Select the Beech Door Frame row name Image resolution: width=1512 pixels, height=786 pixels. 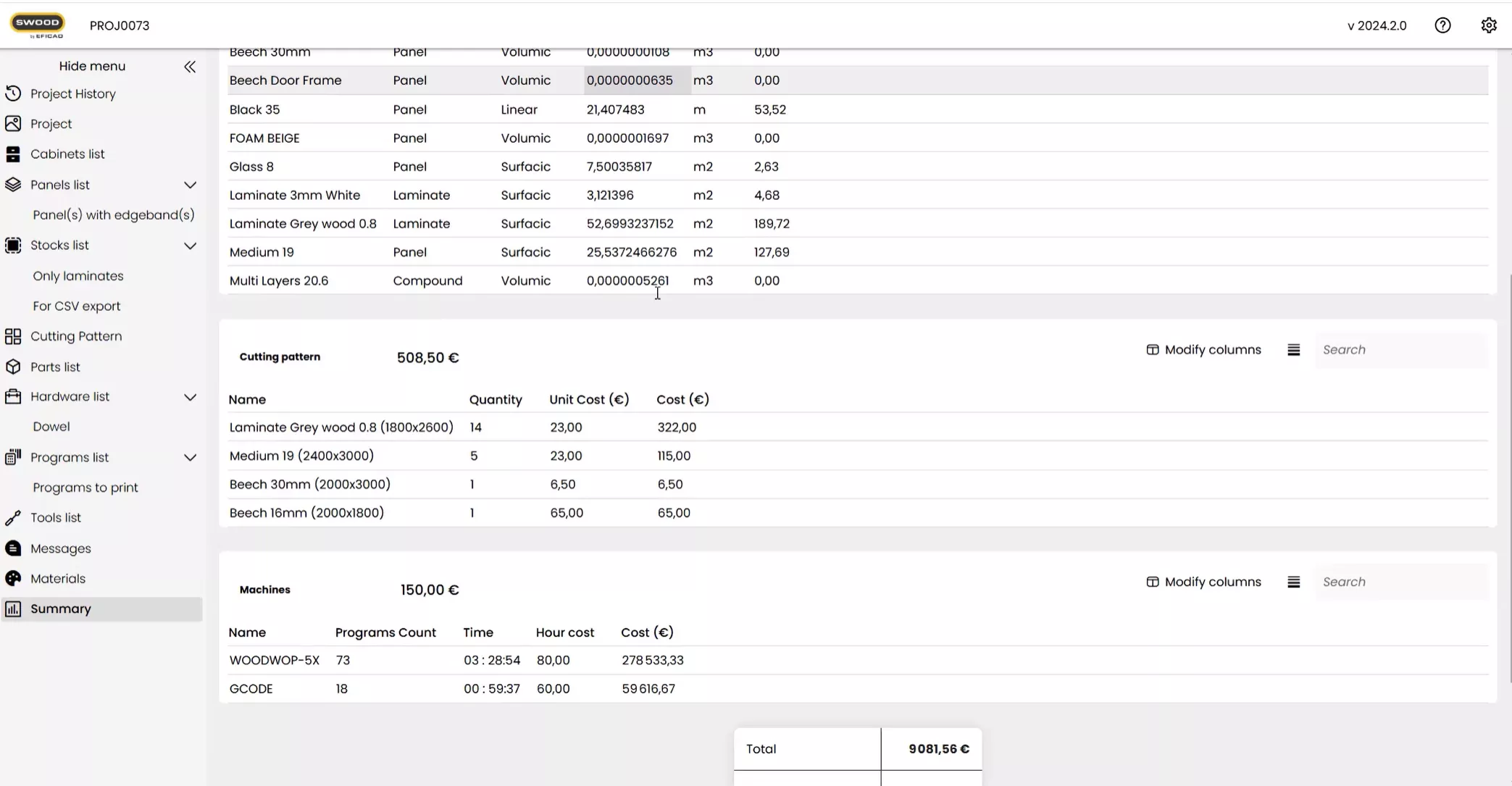(285, 80)
